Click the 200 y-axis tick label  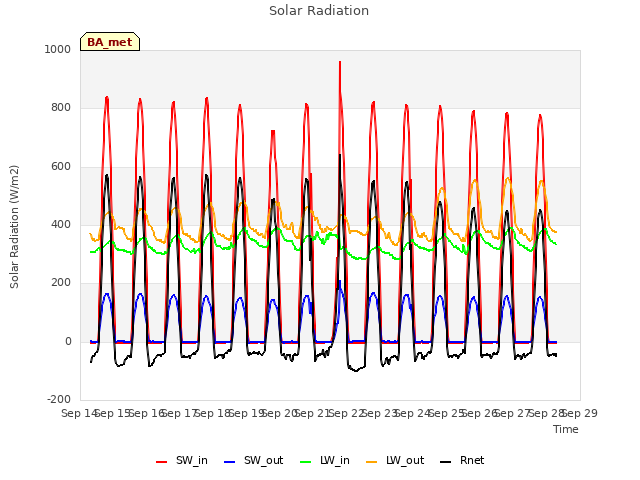[61, 282]
